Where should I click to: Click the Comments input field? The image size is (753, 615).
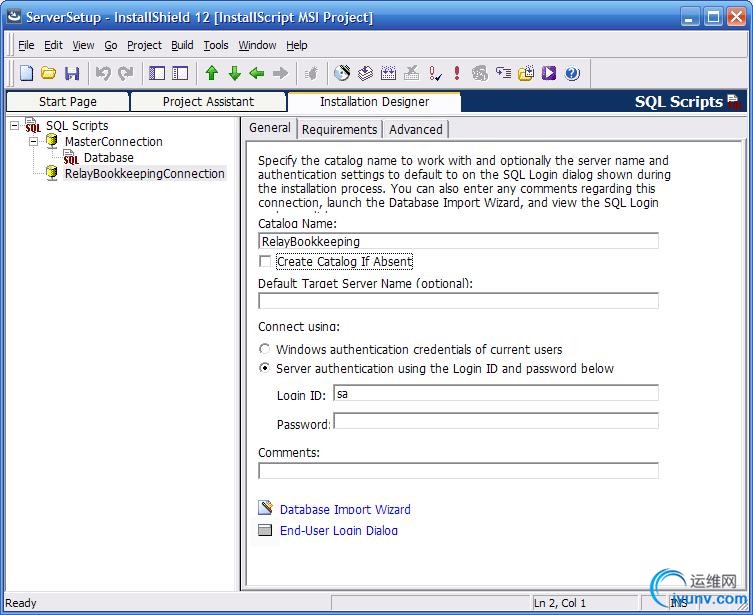point(458,470)
